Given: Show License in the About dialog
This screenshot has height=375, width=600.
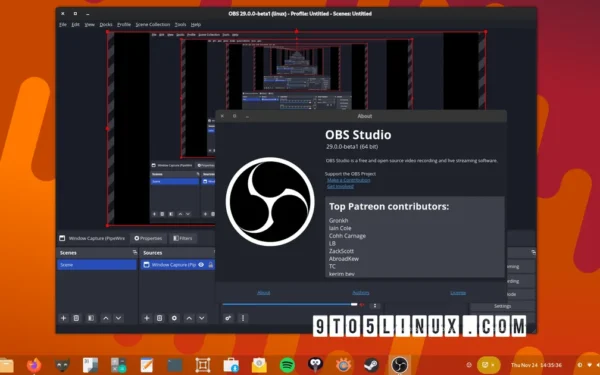Looking at the screenshot, I should [x=458, y=293].
